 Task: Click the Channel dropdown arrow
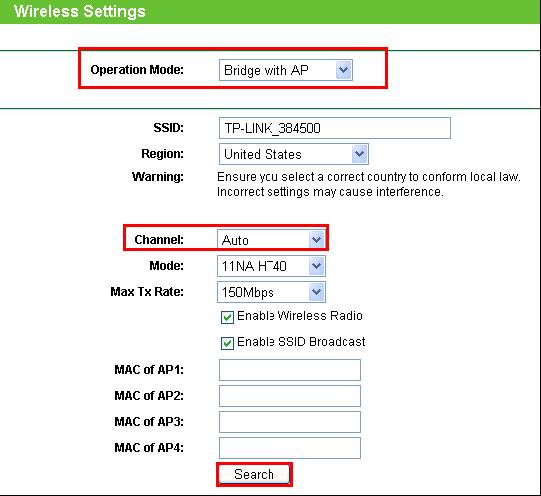pos(316,239)
